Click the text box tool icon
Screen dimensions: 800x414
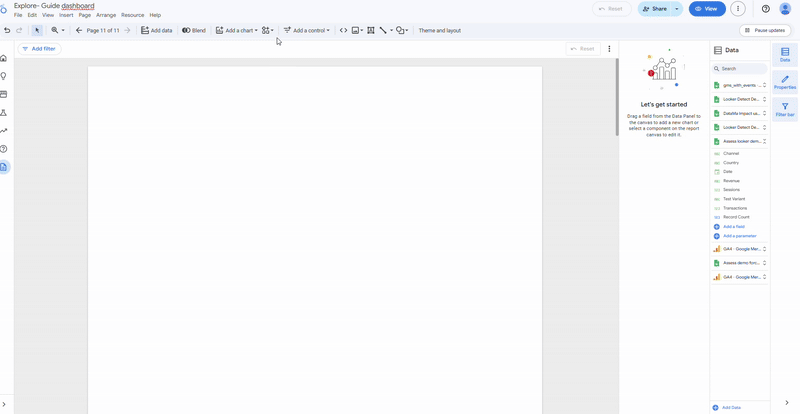point(371,31)
